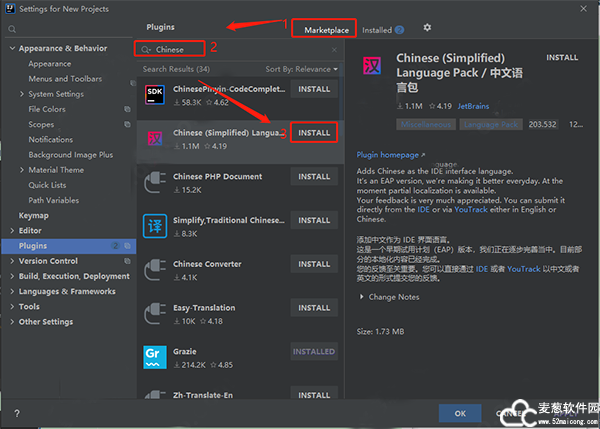The width and height of the screenshot is (600, 429).
Task: Click the plugins settings gear icon
Action: click(428, 29)
